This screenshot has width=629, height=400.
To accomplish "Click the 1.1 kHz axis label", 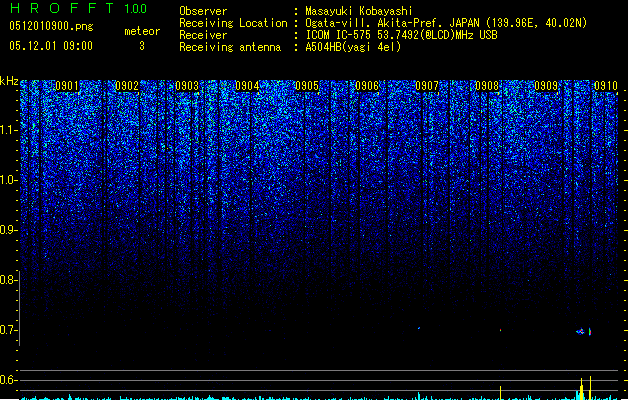I will point(9,130).
